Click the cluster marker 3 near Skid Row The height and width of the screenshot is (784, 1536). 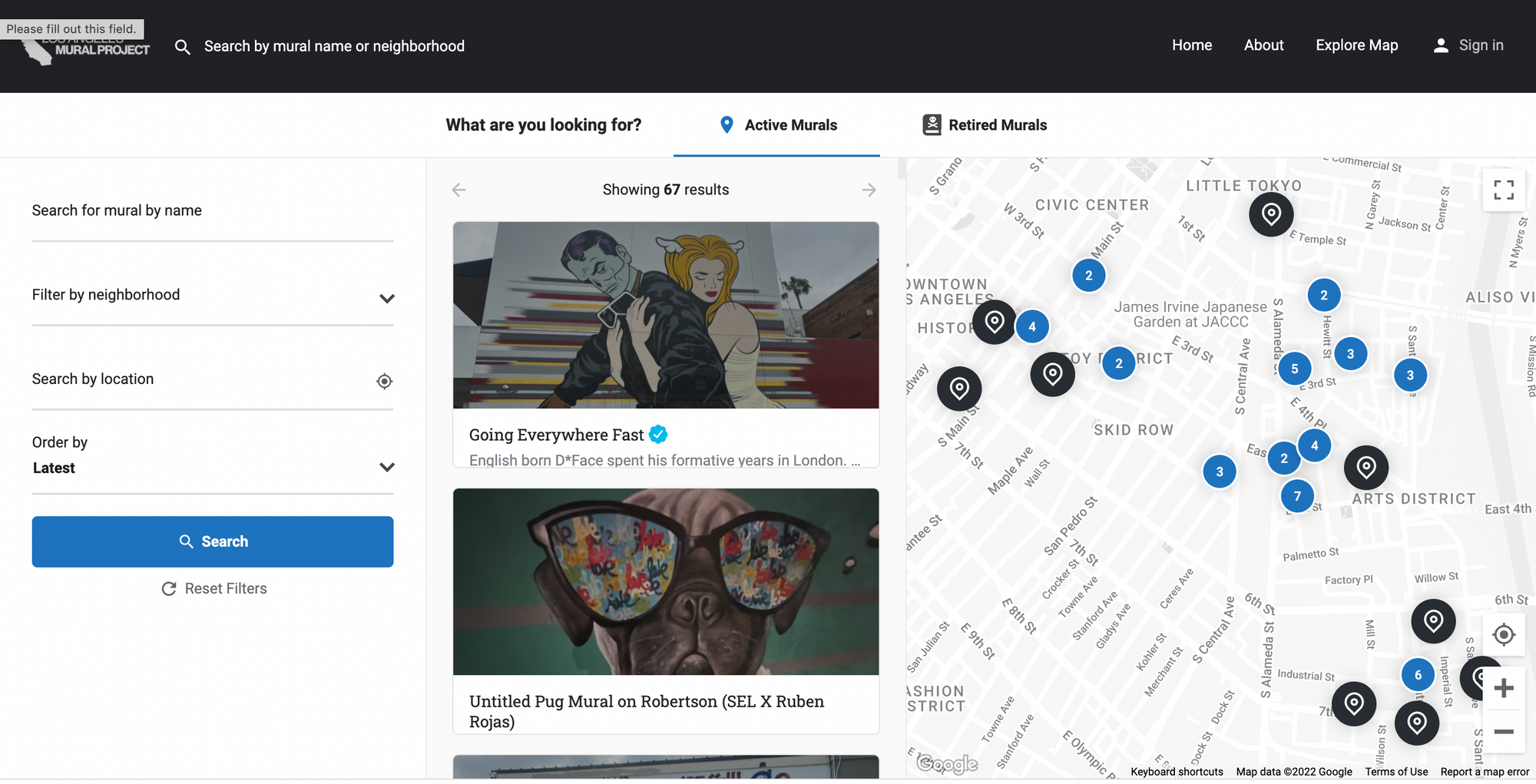tap(1220, 471)
